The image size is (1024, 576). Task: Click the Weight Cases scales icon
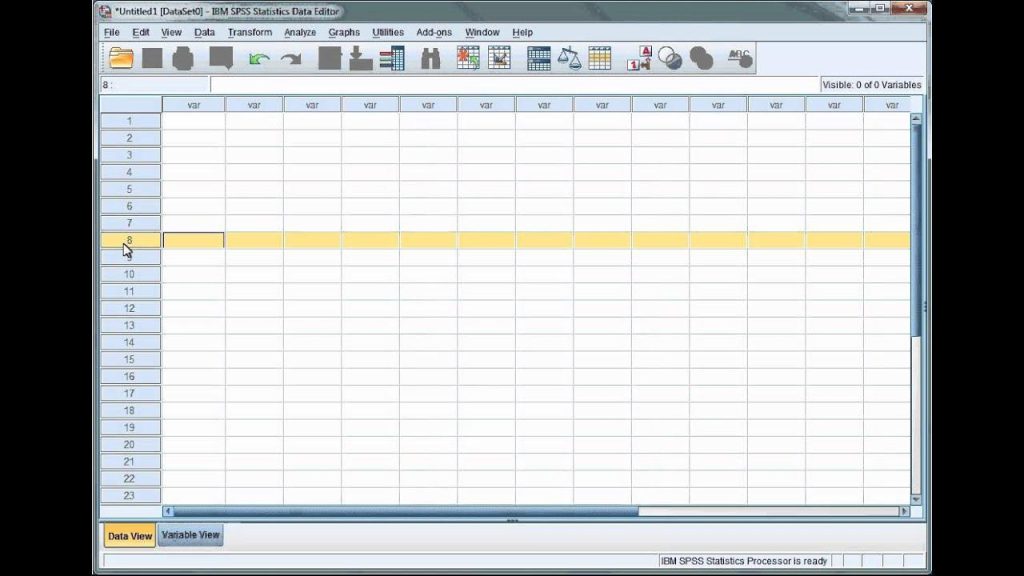click(x=569, y=58)
